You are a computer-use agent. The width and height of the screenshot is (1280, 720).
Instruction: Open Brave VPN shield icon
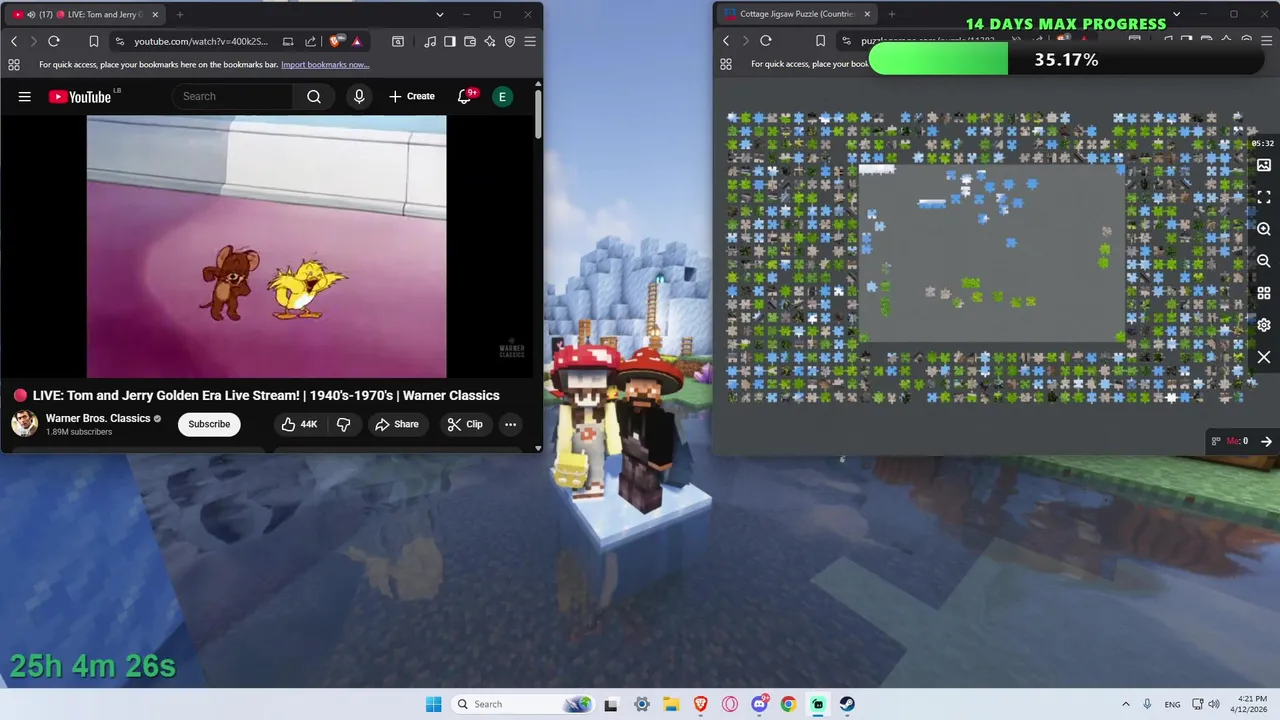tap(510, 41)
